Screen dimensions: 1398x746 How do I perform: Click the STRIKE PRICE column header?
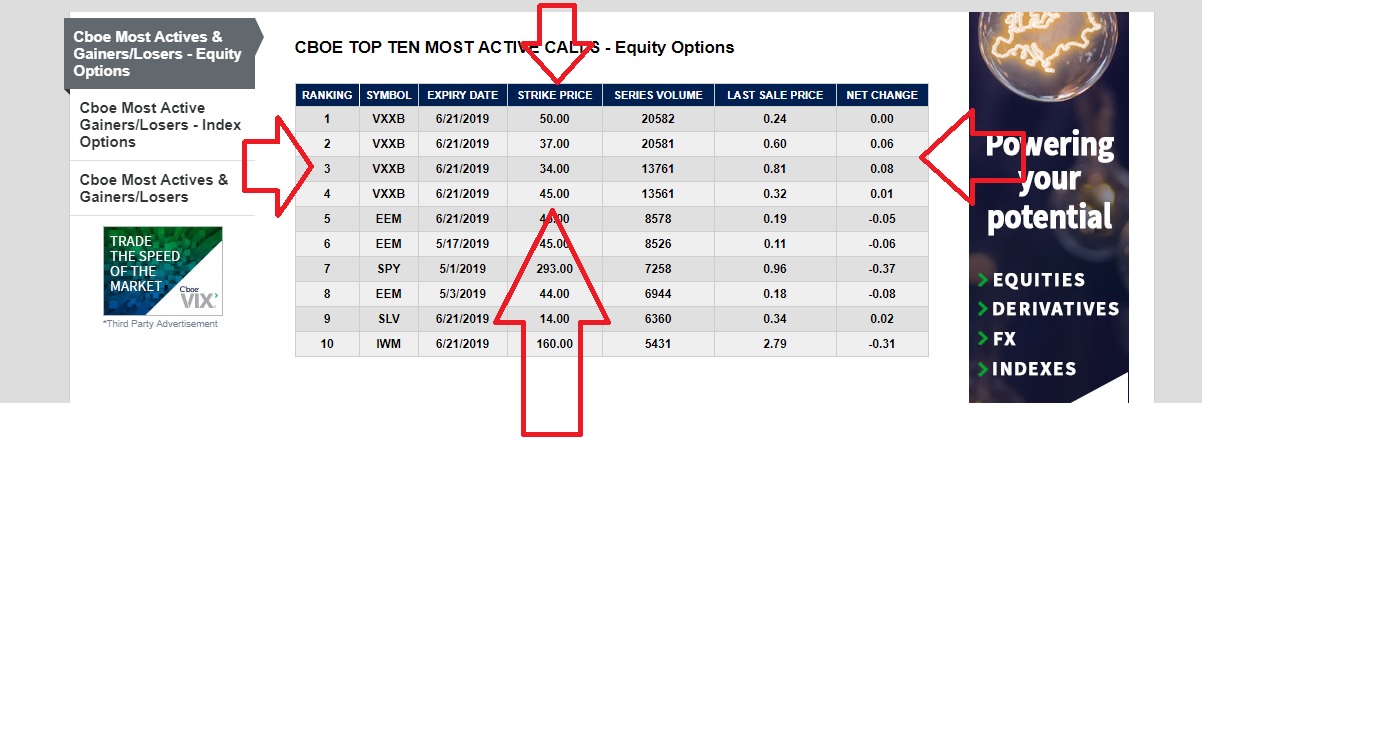click(x=555, y=95)
